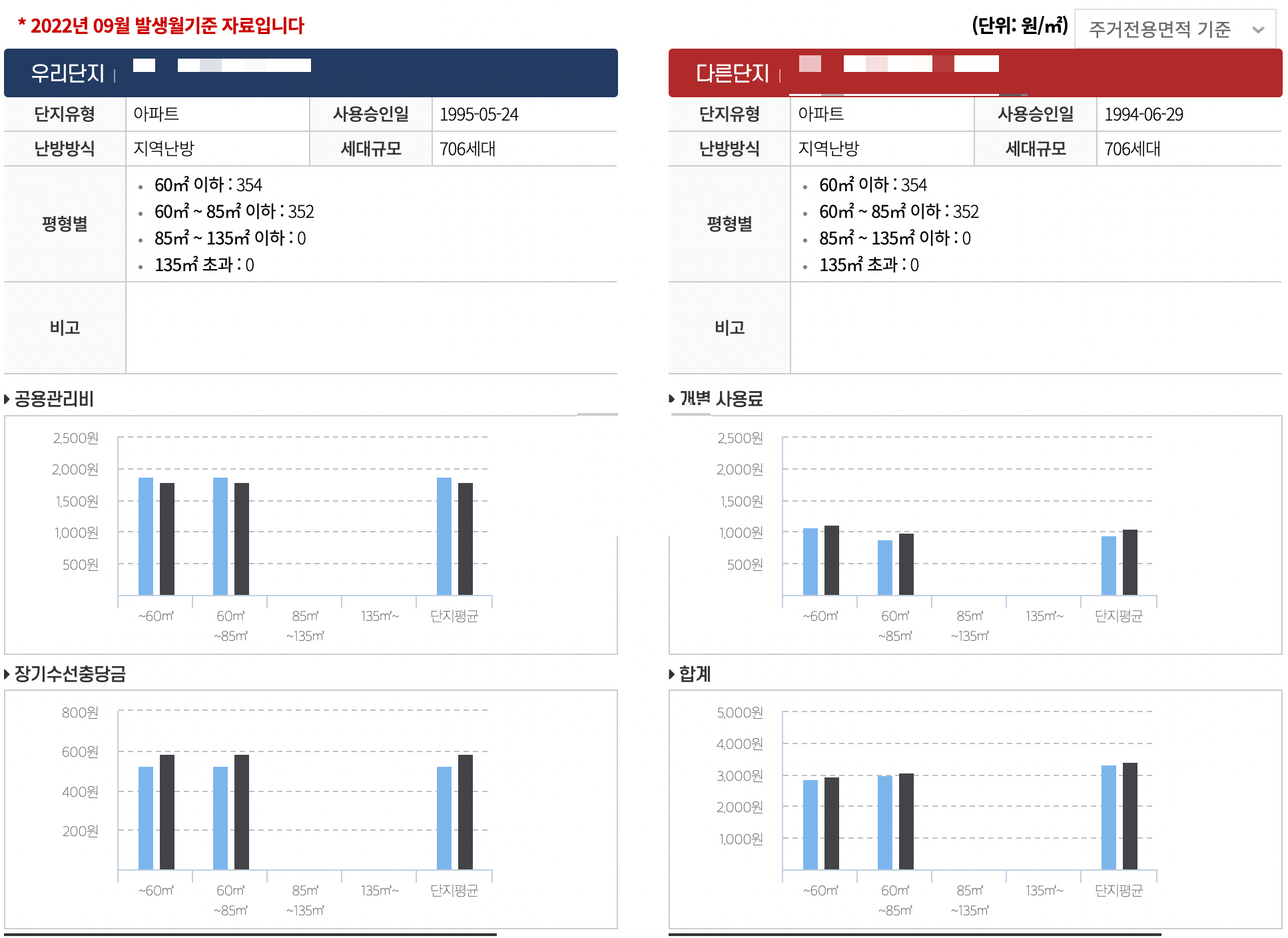Click blue ~60㎡ bar in 공용관리비 chart

pyautogui.click(x=146, y=536)
